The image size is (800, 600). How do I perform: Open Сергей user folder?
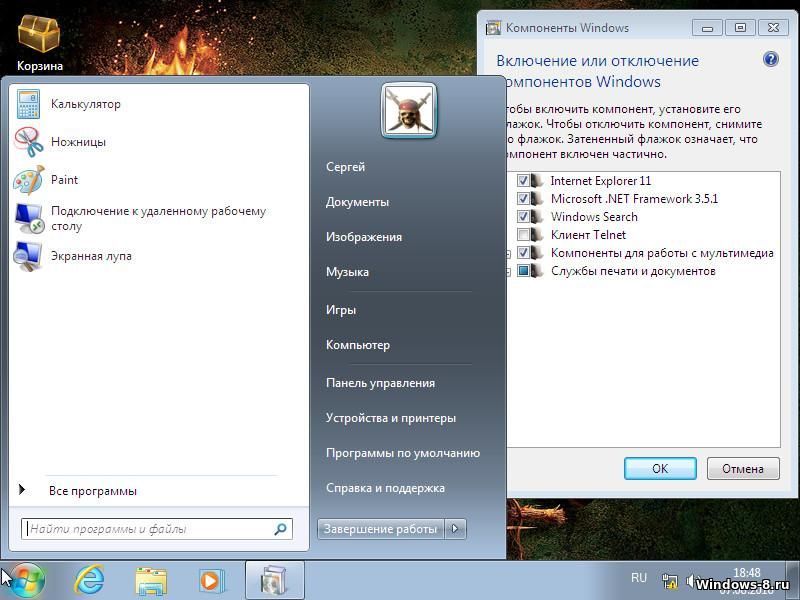[345, 167]
